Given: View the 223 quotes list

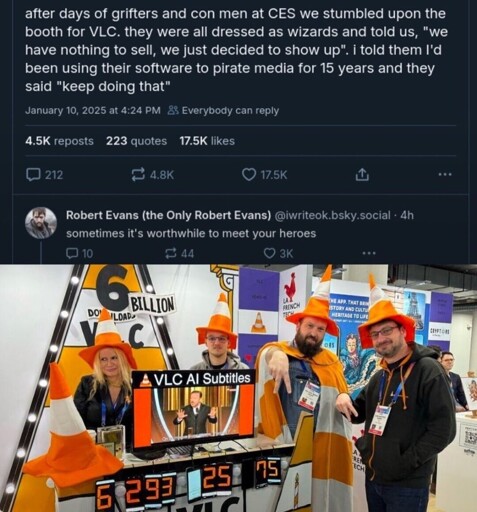Looking at the screenshot, I should (x=136, y=141).
